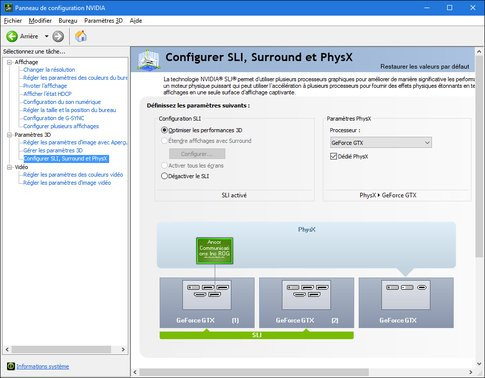This screenshot has height=378, width=485.
Task: Select Désactiver le SLI radio button
Action: point(164,176)
